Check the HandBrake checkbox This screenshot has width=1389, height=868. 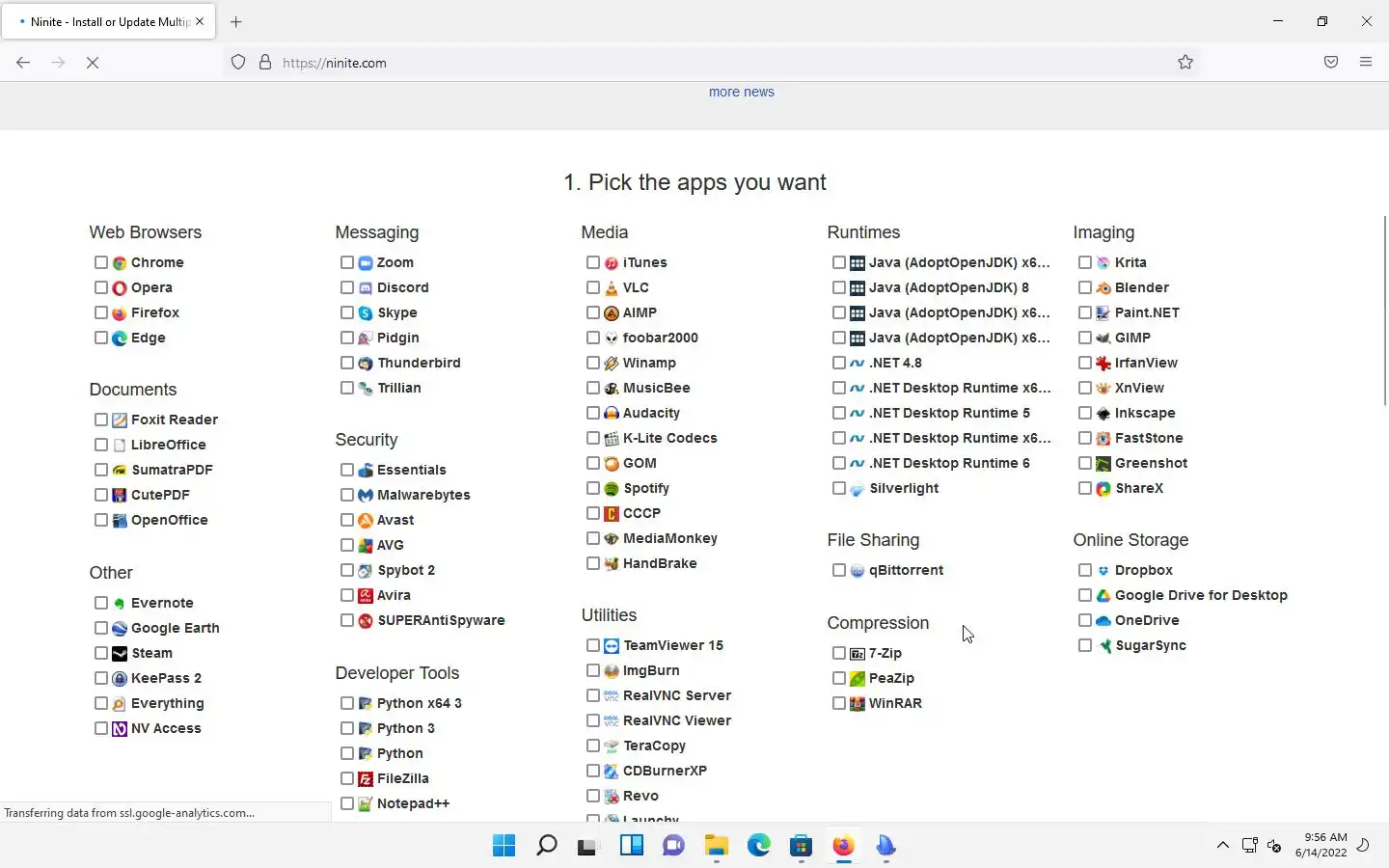click(593, 563)
